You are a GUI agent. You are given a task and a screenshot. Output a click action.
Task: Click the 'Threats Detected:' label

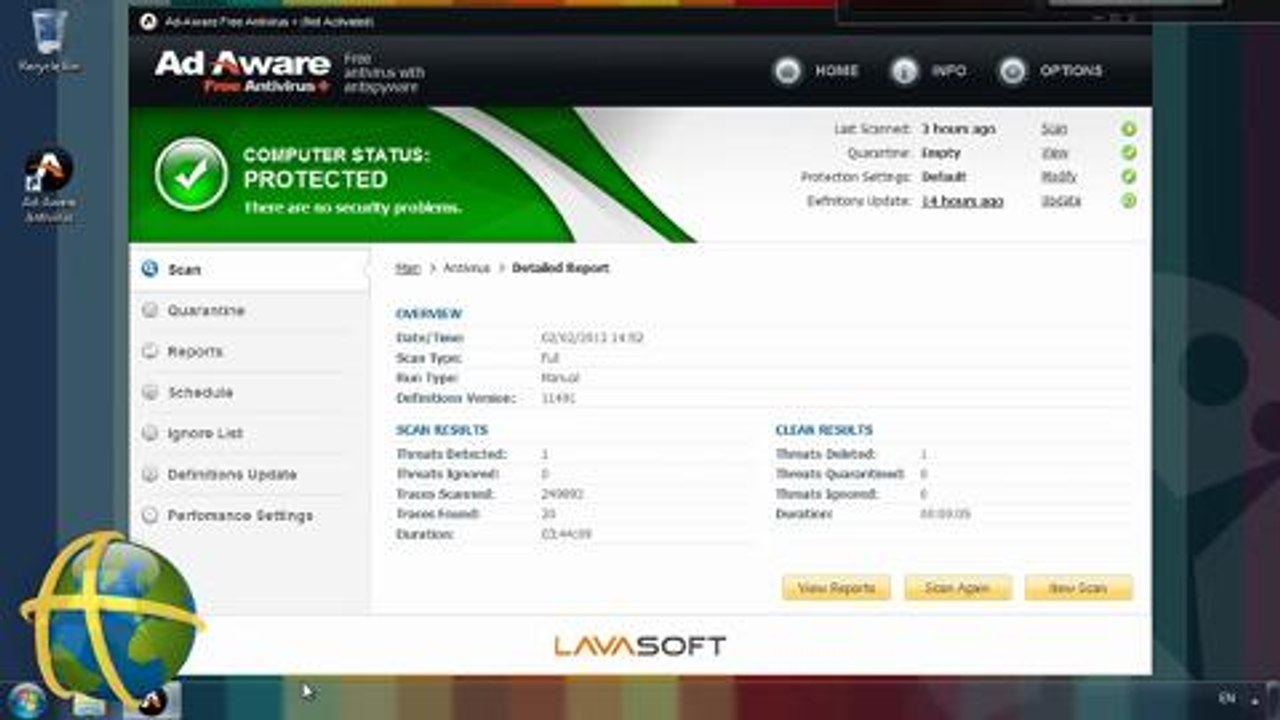(451, 454)
